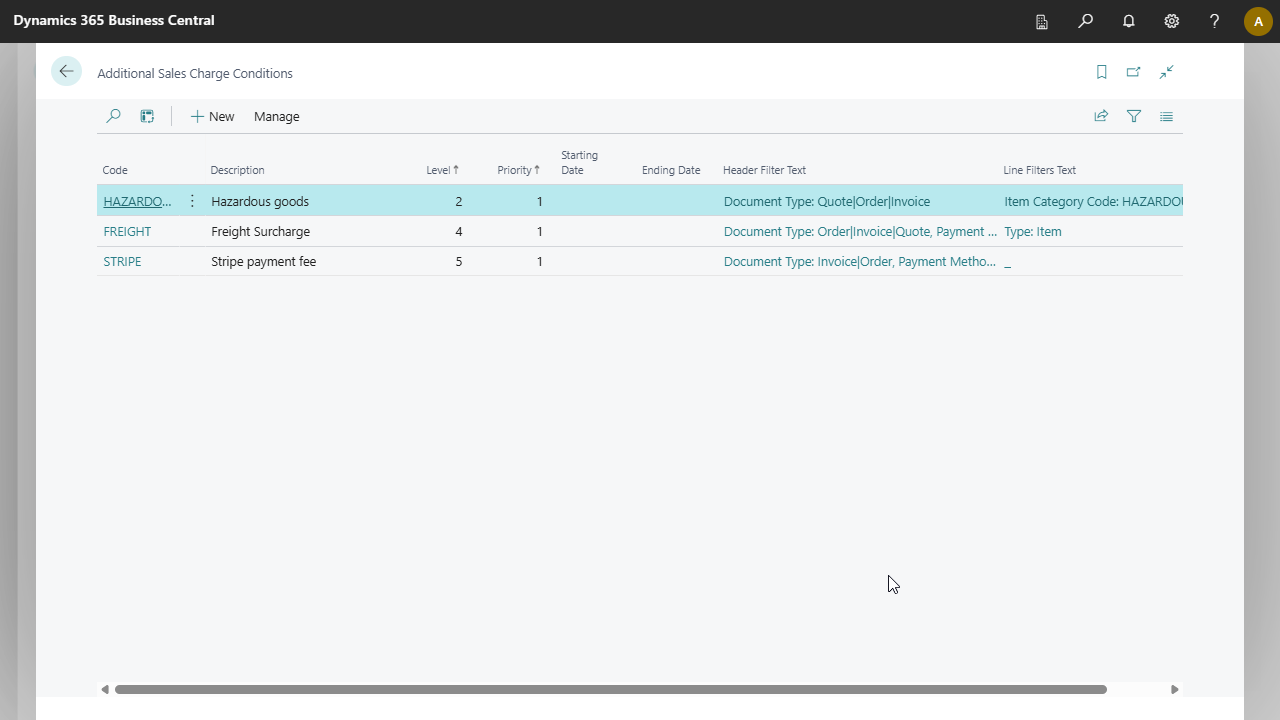Select 'Freight Surcharge' description cell
The width and height of the screenshot is (1280, 720).
point(260,231)
